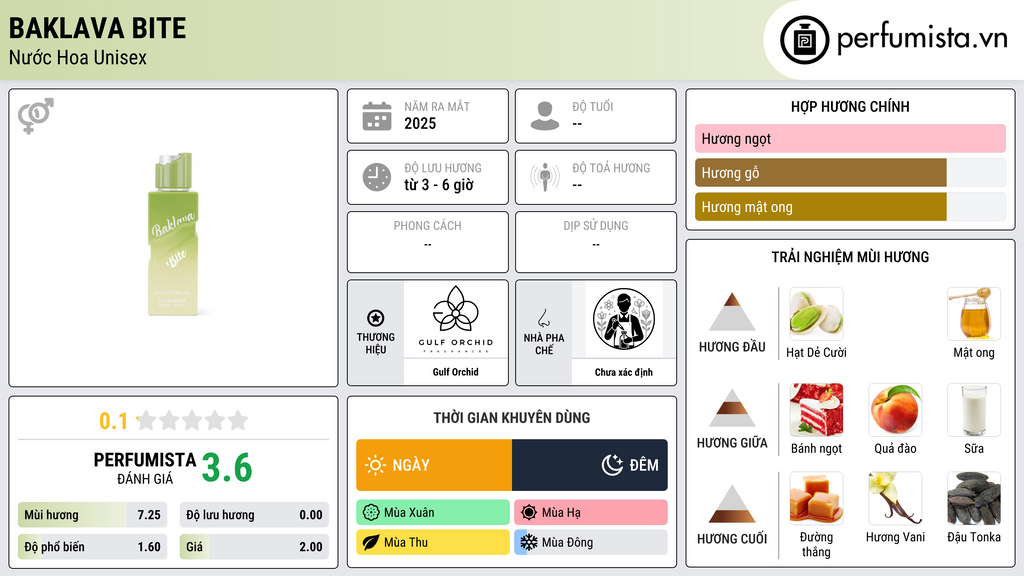
Task: Click the sun icon in the Ngày bar
Action: [376, 465]
